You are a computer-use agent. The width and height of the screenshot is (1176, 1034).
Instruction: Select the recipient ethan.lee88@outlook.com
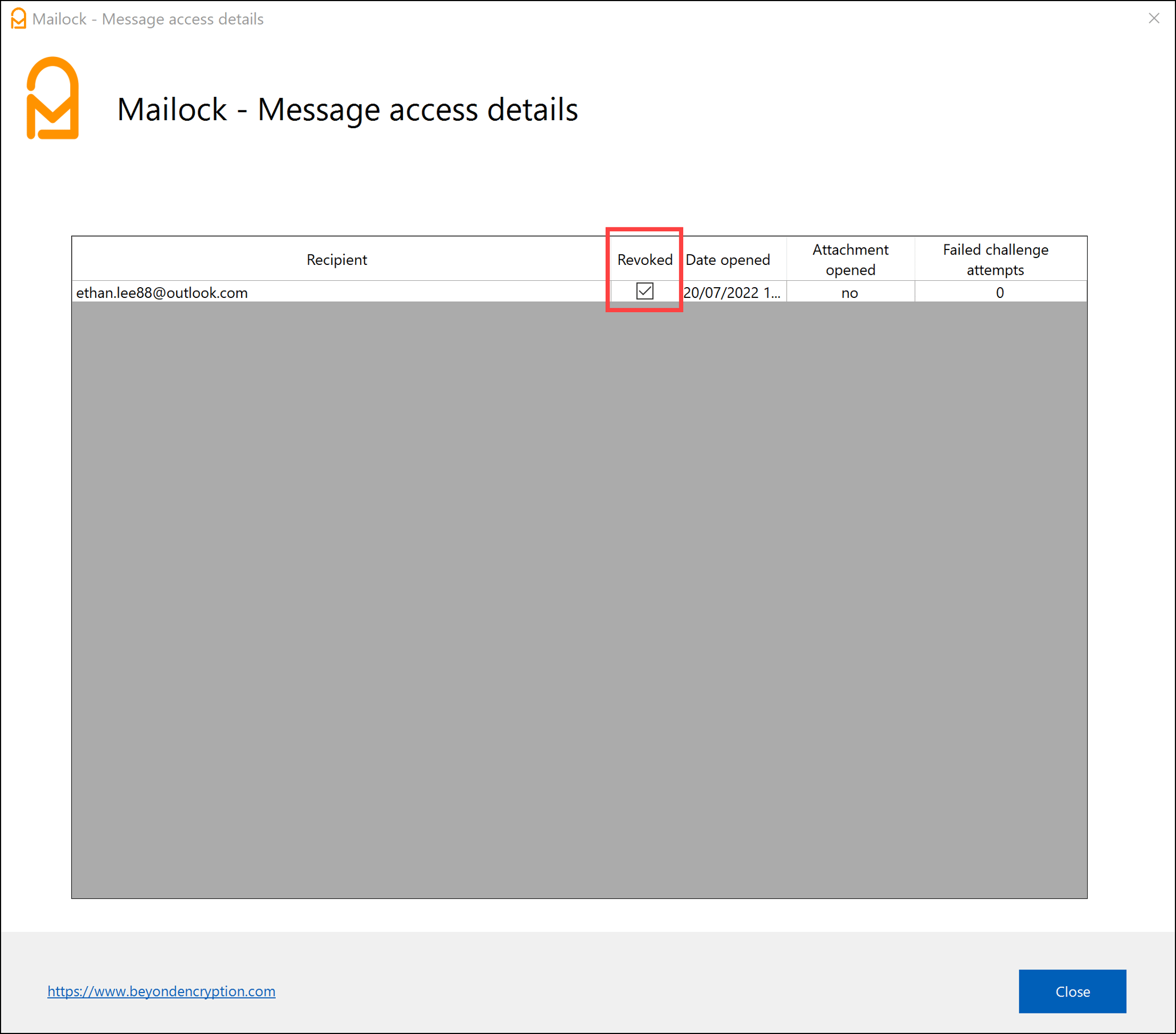[x=162, y=292]
